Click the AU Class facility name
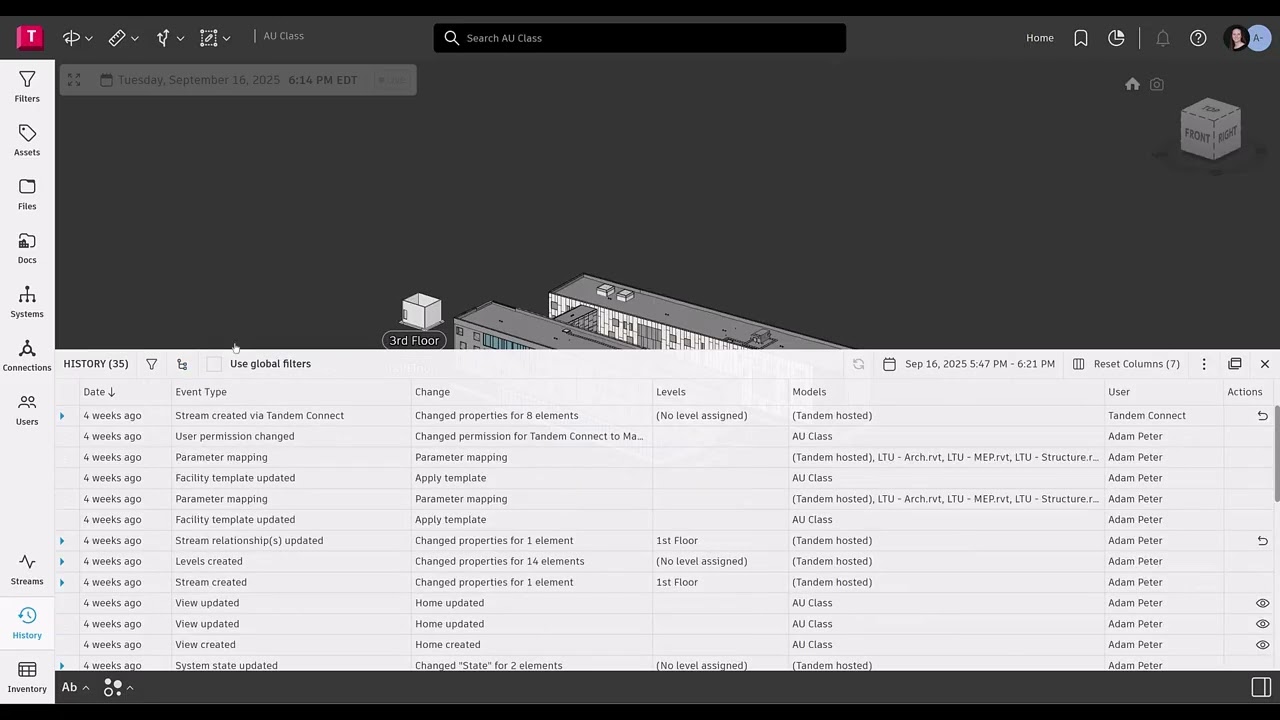Image resolution: width=1280 pixels, height=720 pixels. 284,36
